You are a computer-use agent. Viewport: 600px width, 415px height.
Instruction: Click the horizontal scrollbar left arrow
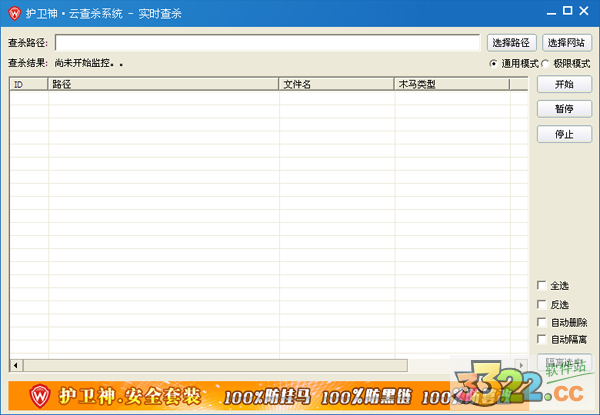[x=16, y=365]
